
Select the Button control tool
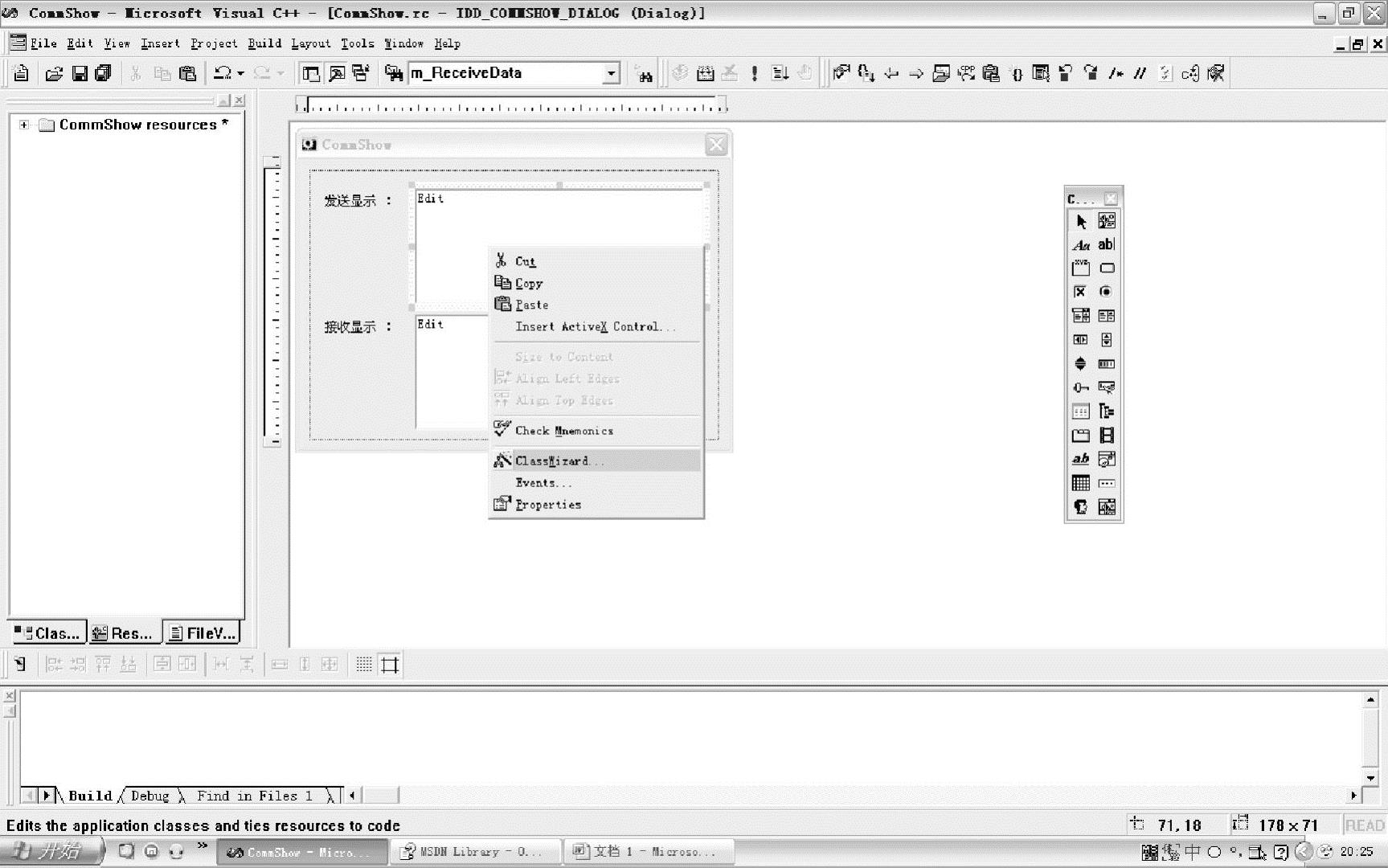coord(1107,268)
